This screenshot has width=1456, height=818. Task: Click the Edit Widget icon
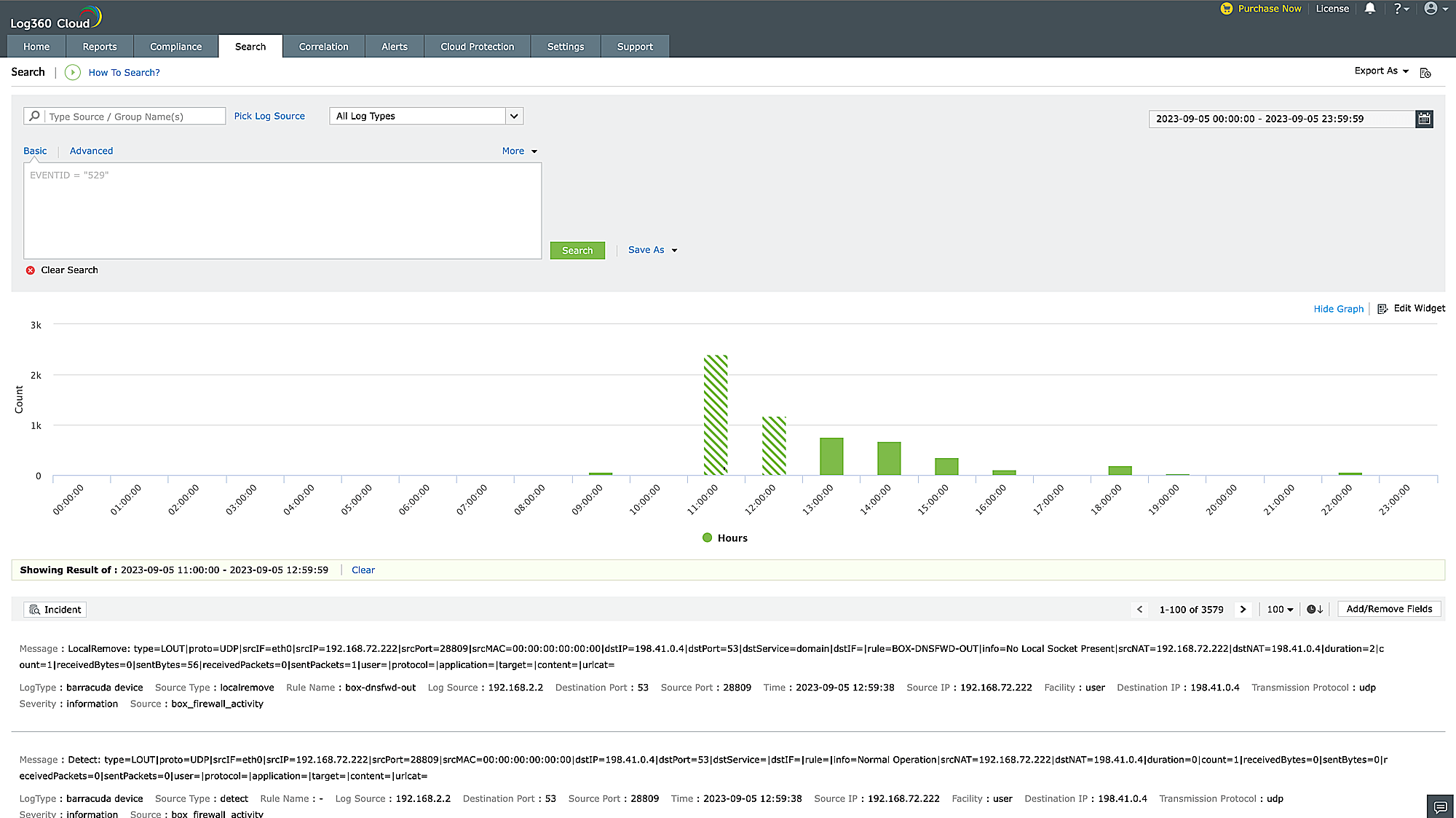(x=1382, y=309)
